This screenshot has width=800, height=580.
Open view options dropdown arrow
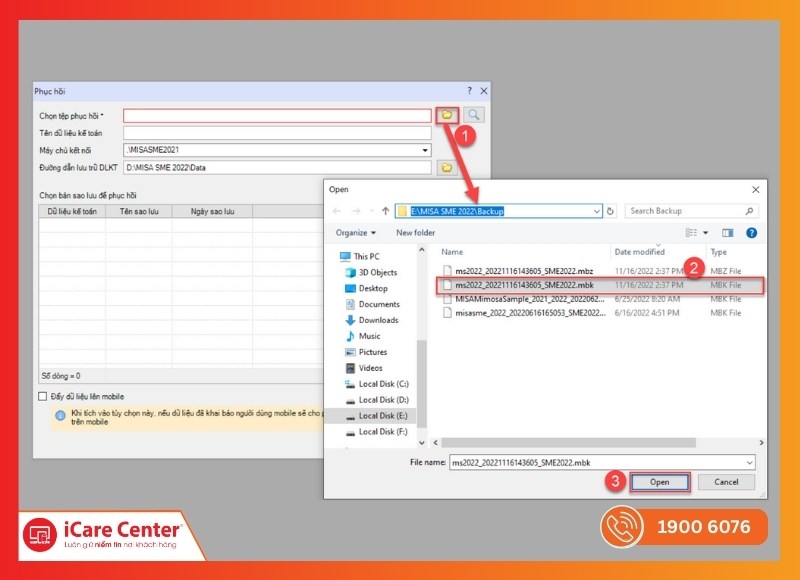click(x=706, y=233)
